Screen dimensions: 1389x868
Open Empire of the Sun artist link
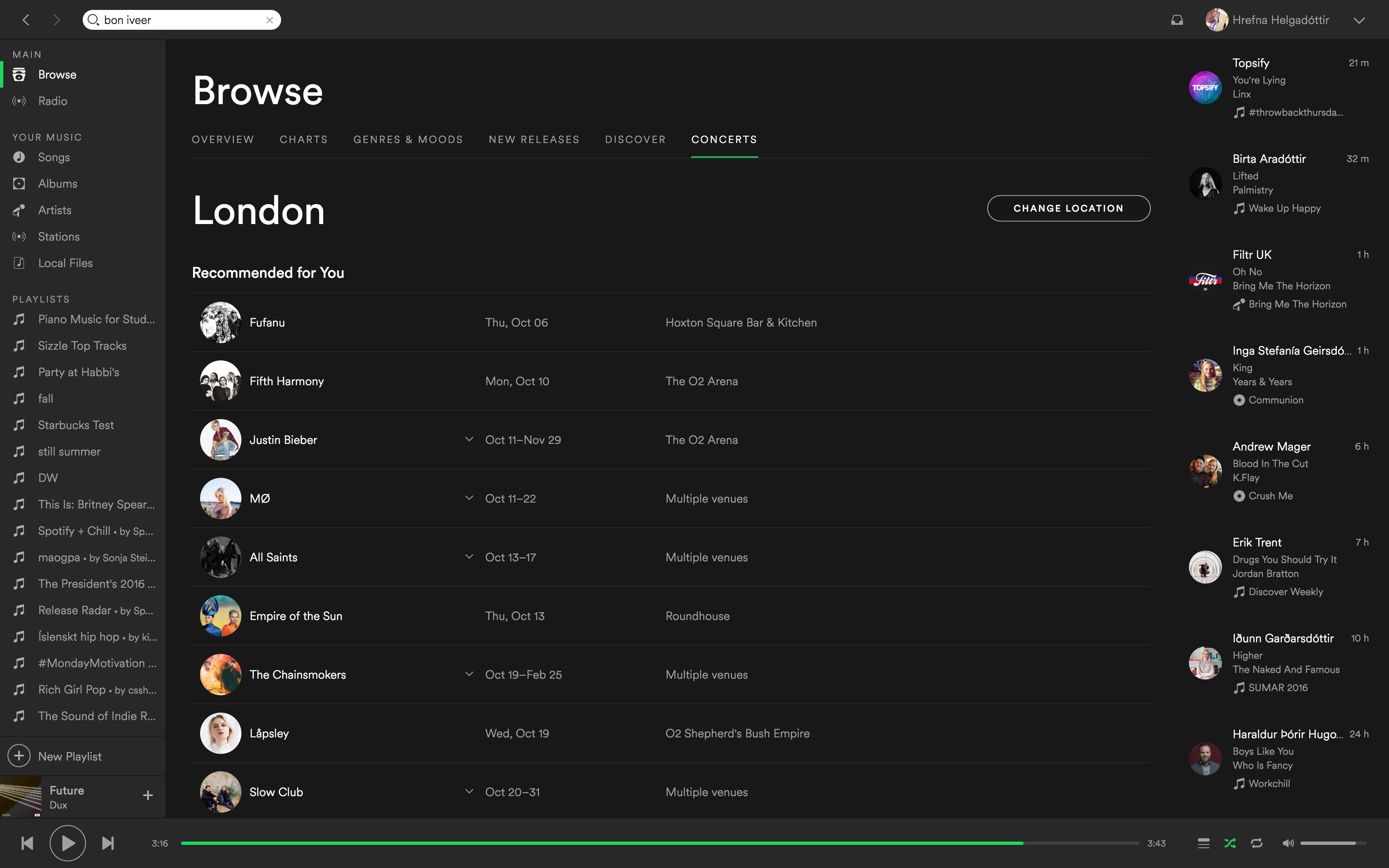pos(296,616)
